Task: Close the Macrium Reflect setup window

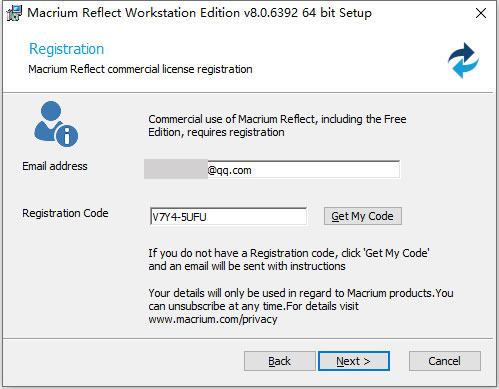Action: [x=481, y=13]
